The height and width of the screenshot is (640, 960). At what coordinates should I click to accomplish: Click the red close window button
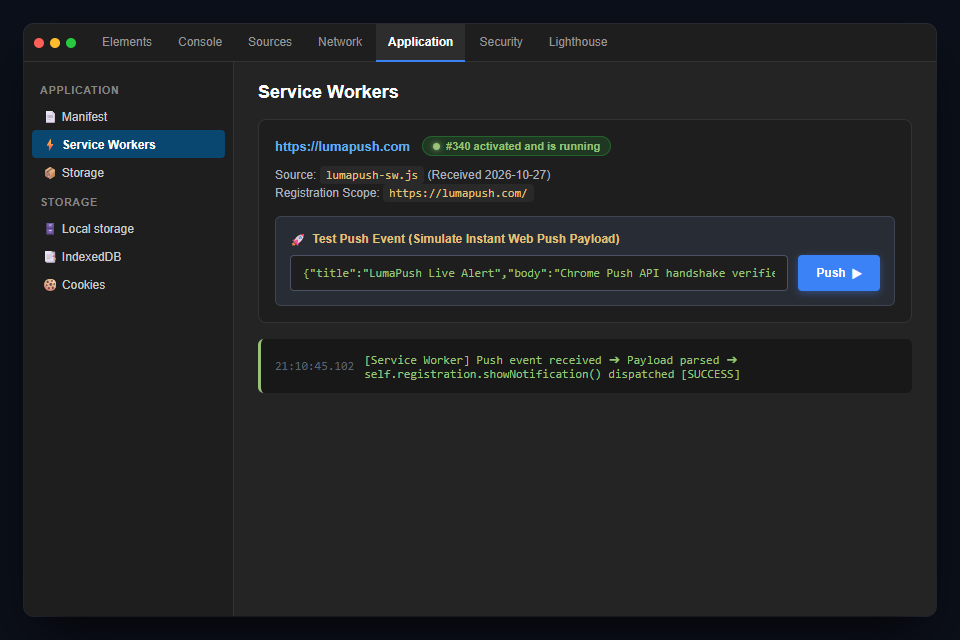coord(39,43)
